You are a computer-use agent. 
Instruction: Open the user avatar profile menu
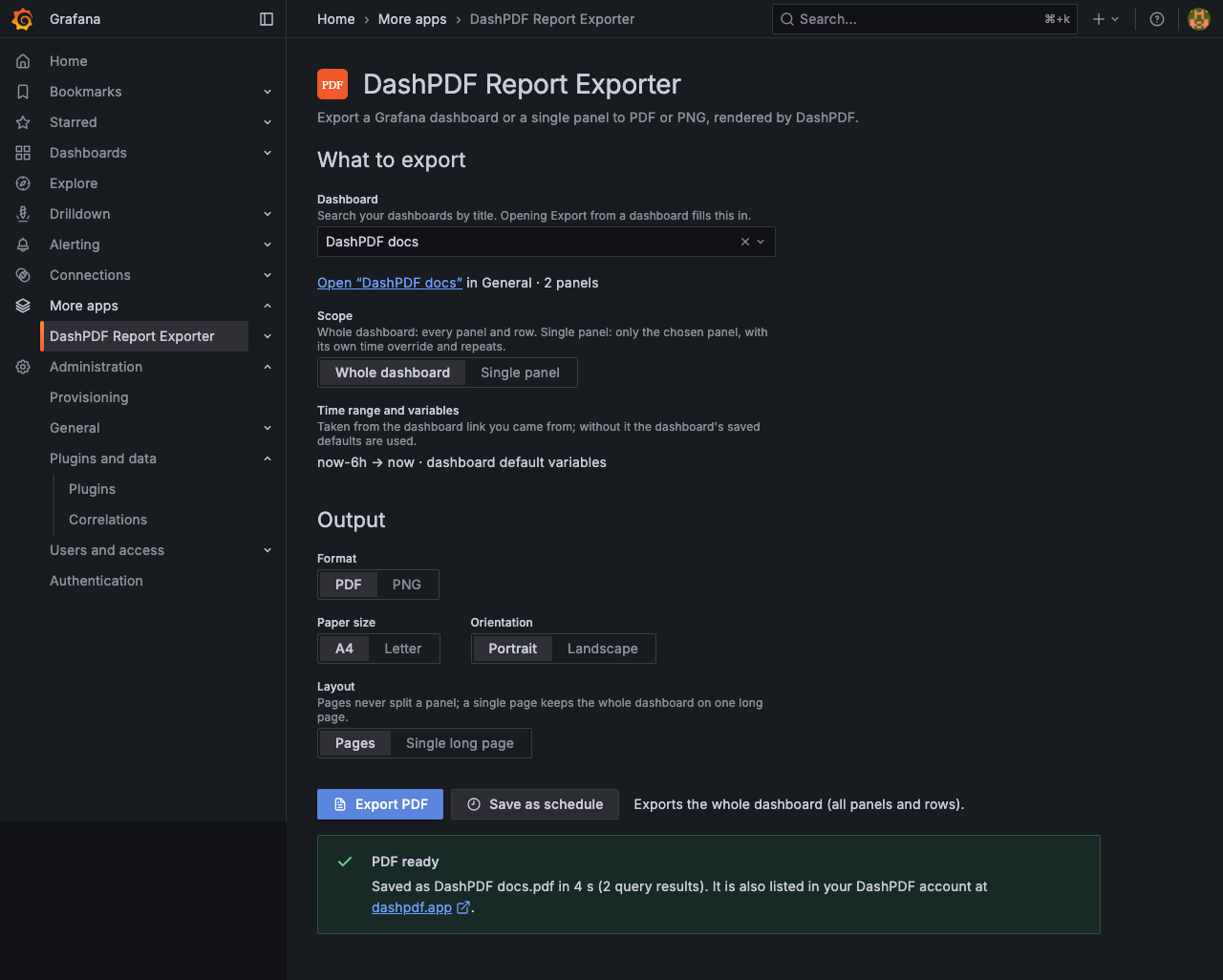click(x=1199, y=19)
